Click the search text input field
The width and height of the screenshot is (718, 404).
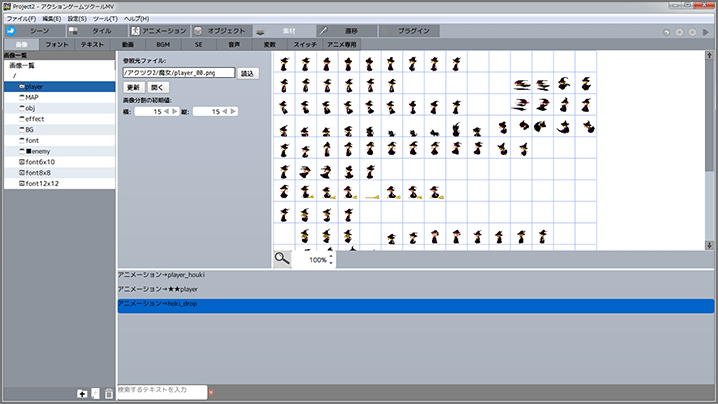(x=161, y=392)
